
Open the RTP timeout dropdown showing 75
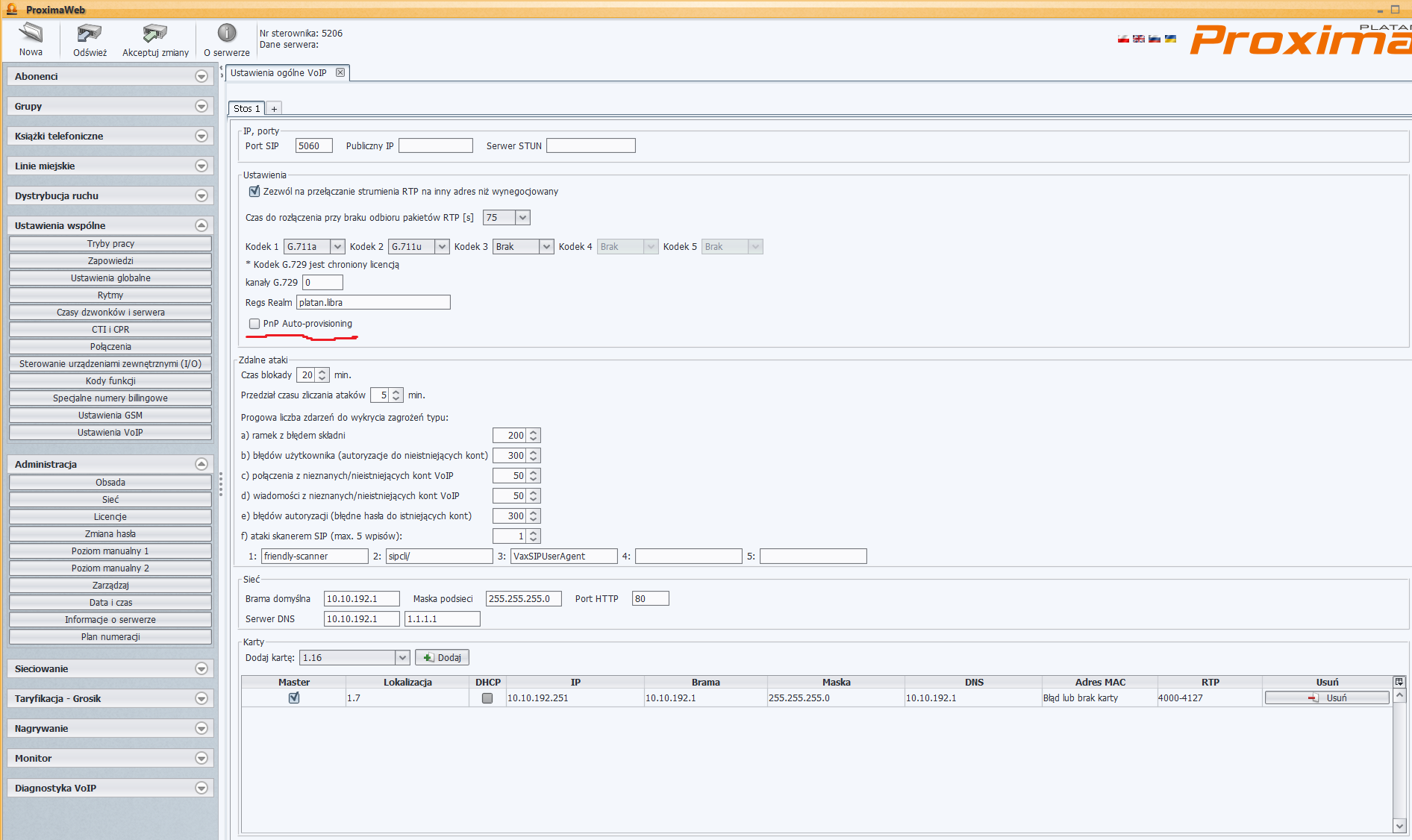coord(523,218)
